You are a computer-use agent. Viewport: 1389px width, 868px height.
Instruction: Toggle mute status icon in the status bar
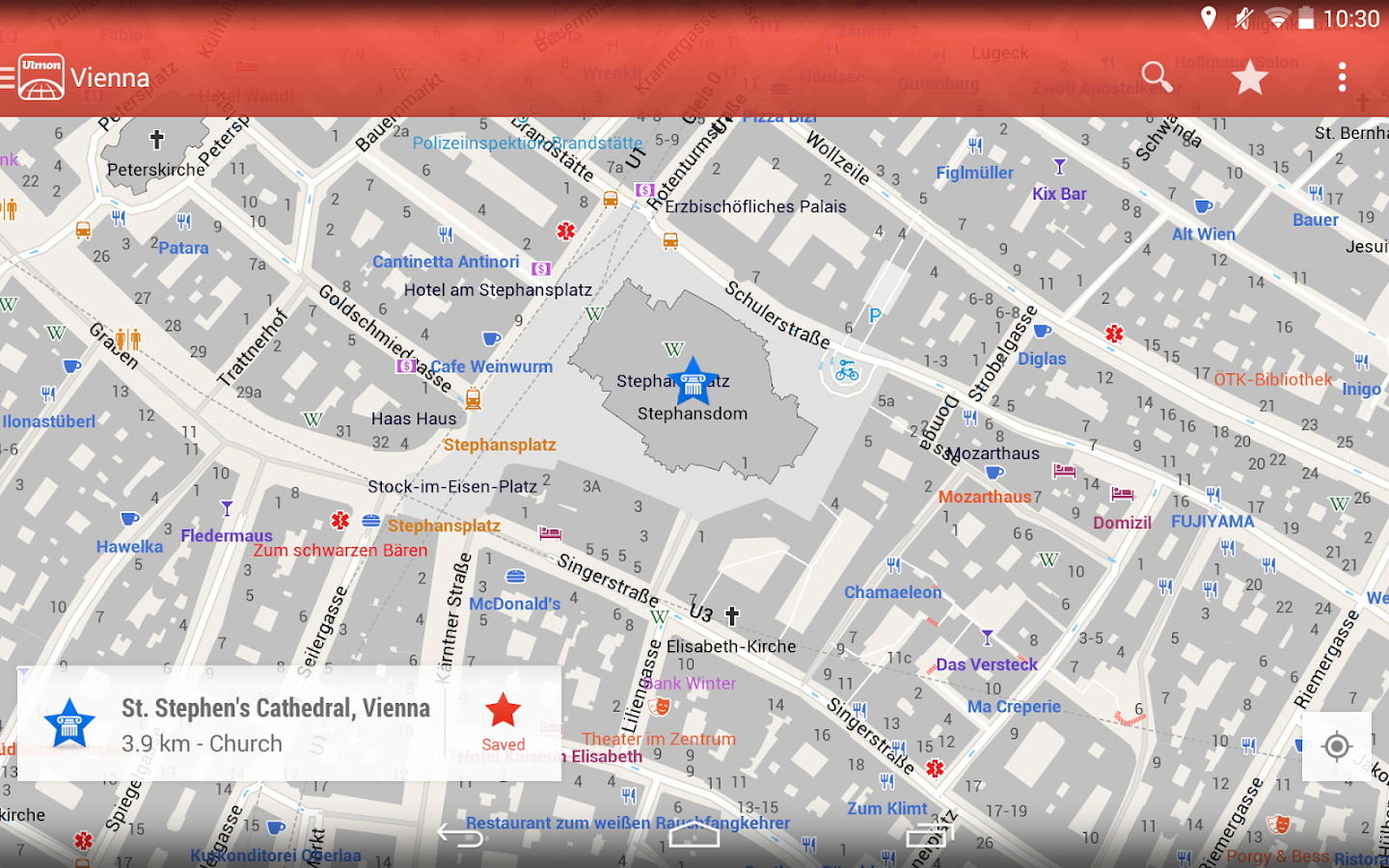coord(1244,16)
